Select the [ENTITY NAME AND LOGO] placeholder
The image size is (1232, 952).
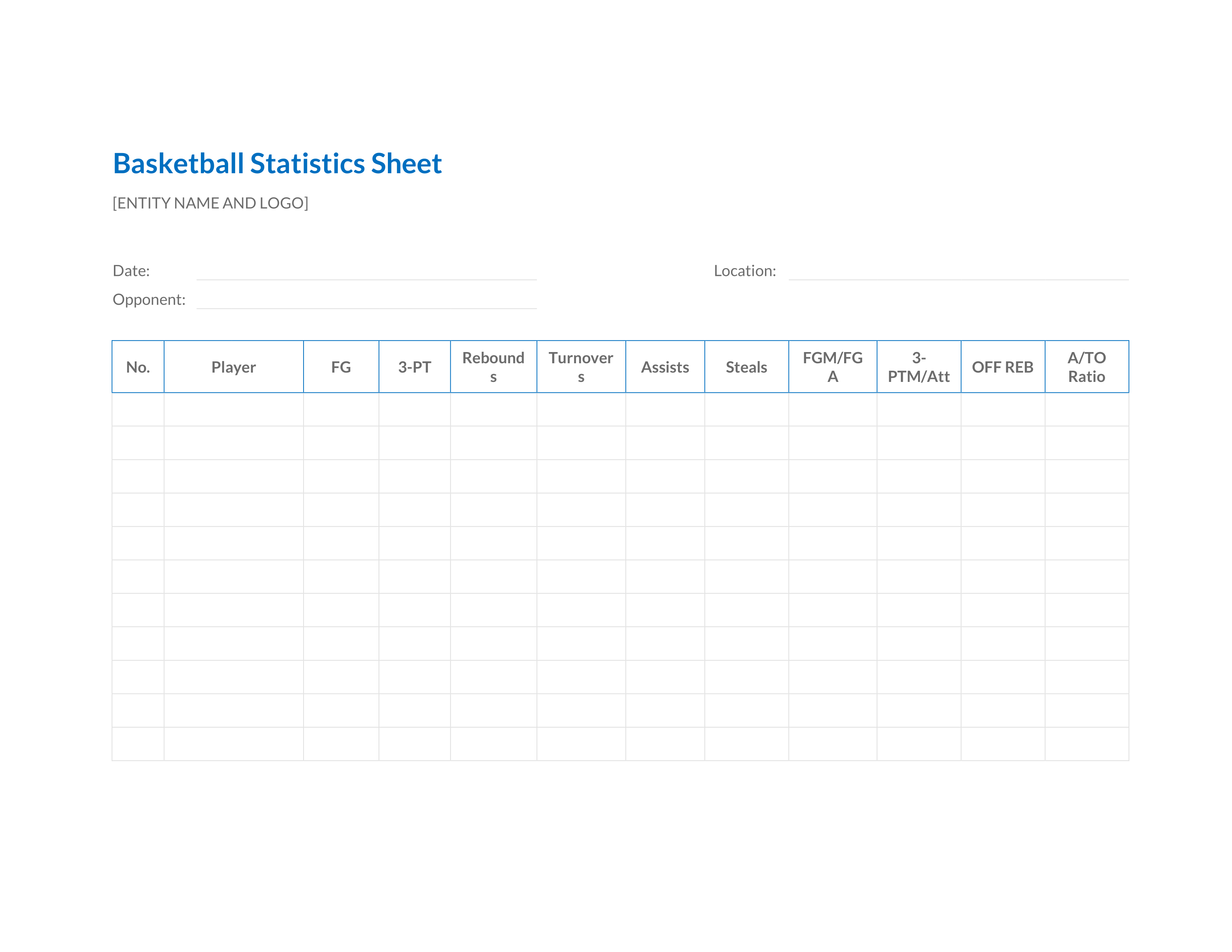coord(211,203)
